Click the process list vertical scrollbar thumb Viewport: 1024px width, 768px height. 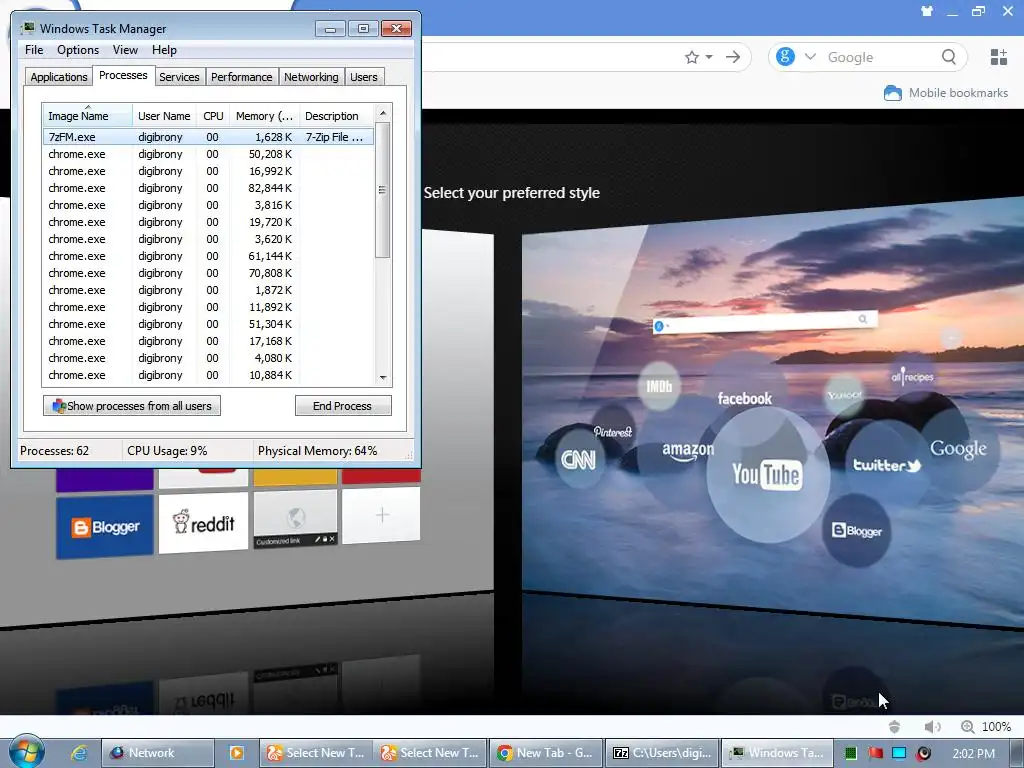(383, 190)
